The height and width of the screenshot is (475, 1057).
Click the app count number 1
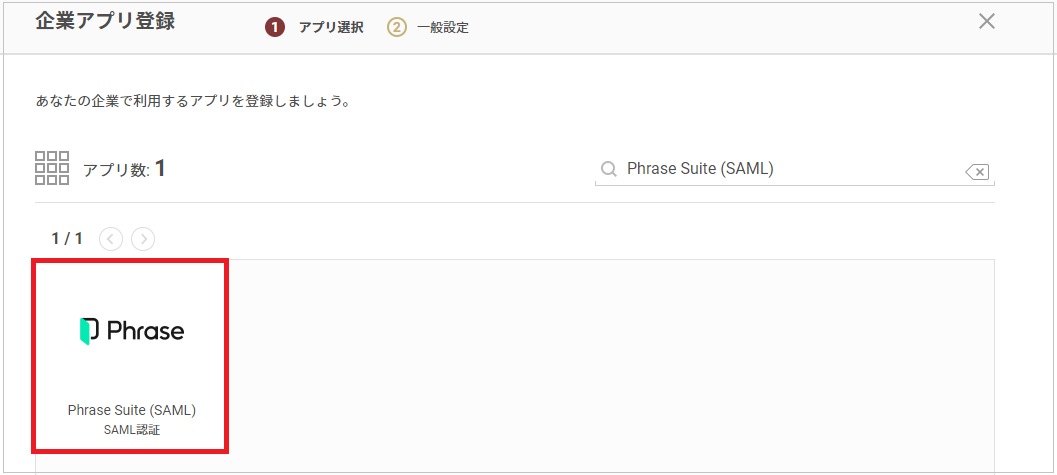tap(160, 168)
